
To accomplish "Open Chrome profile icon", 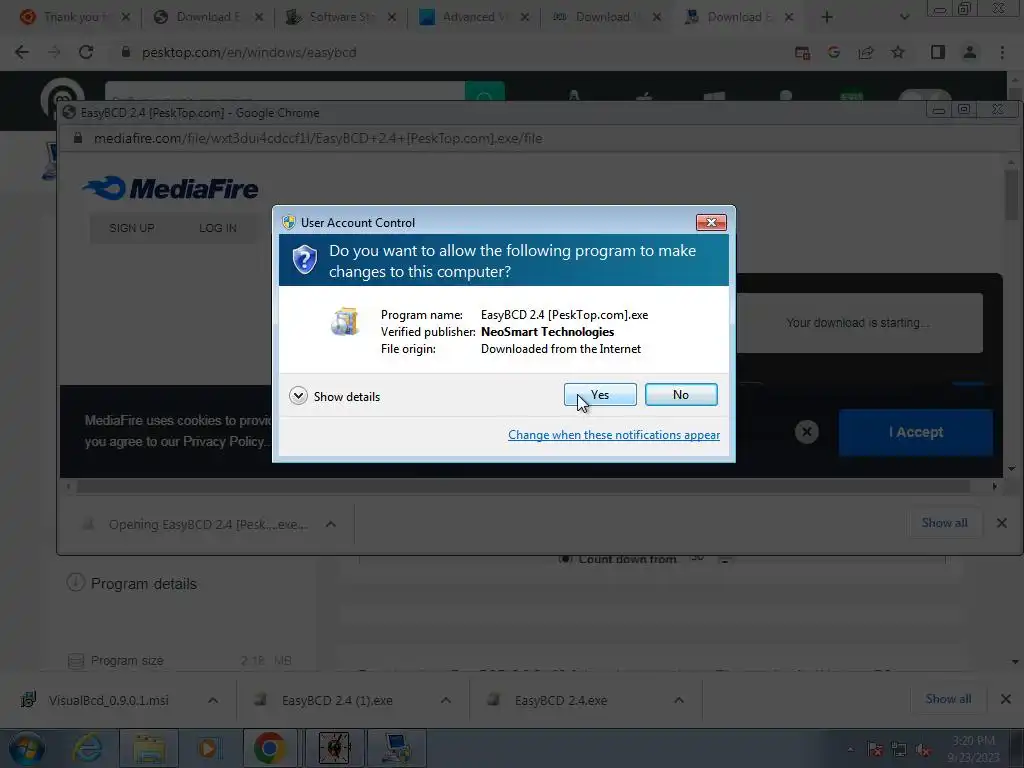I will pos(970,52).
